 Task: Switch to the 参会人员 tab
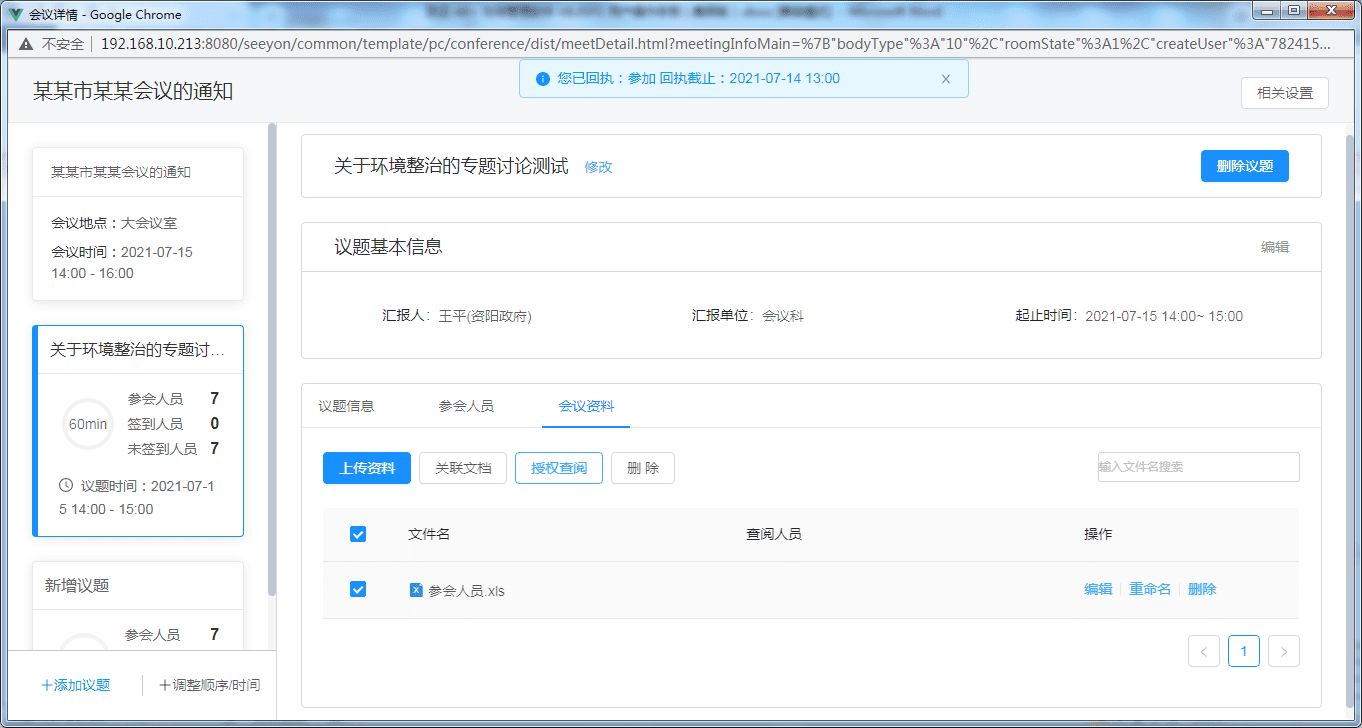(466, 406)
